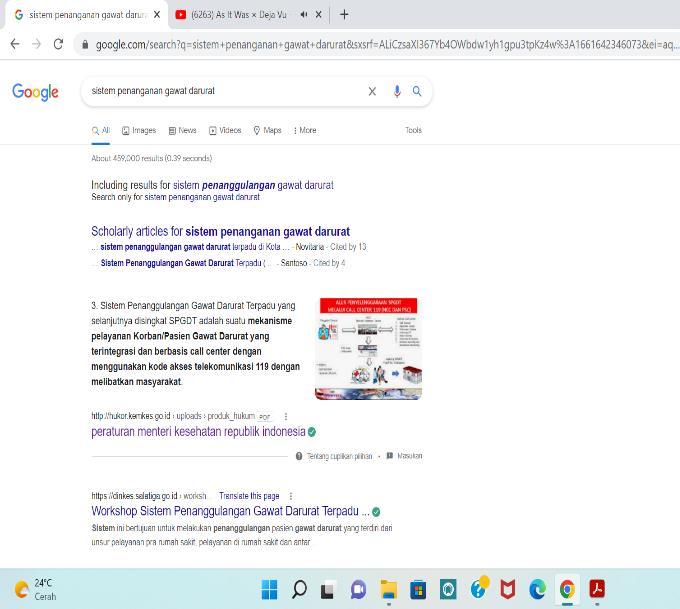Open Task View on the taskbar
The height and width of the screenshot is (609, 680).
click(329, 589)
